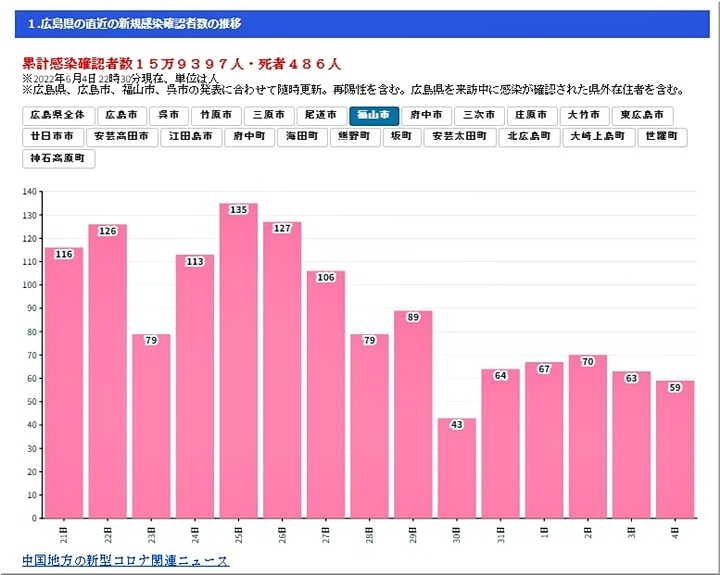Select the highlighted 福山市 button
This screenshot has height=575, width=720.
(374, 115)
